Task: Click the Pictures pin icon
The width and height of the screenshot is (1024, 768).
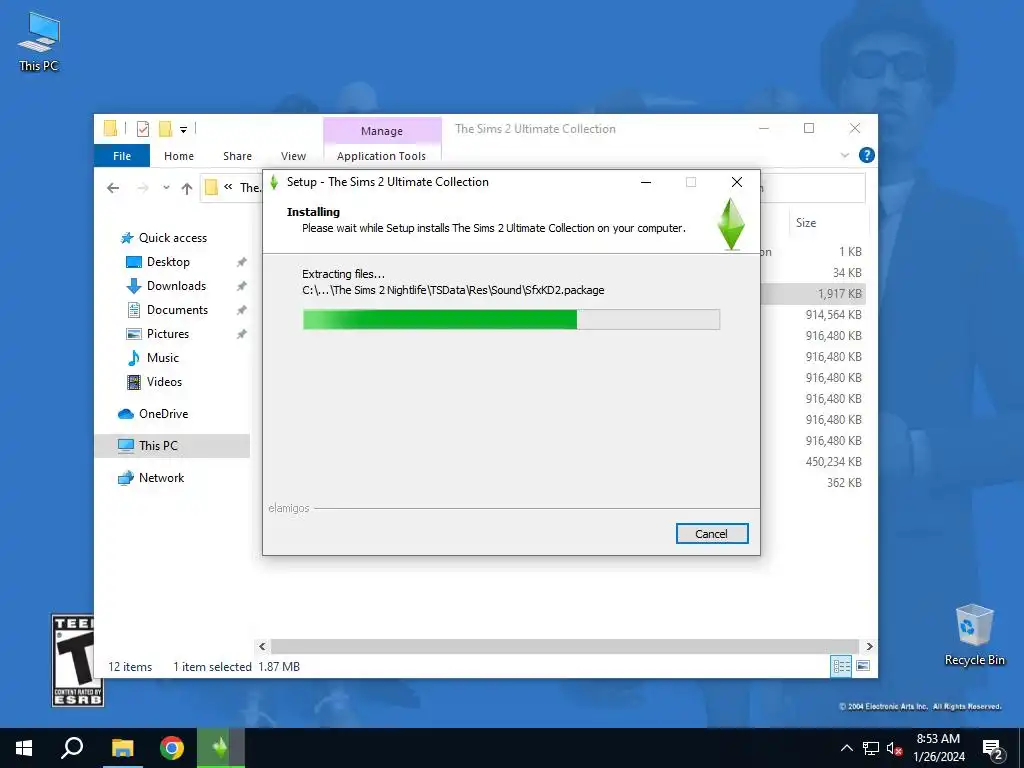Action: tap(242, 334)
